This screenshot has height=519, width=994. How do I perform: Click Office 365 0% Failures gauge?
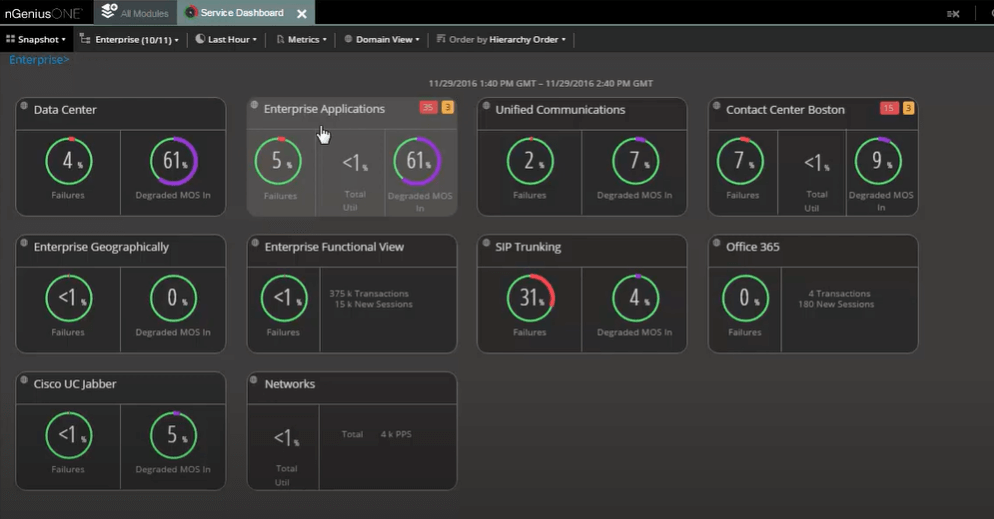746,298
